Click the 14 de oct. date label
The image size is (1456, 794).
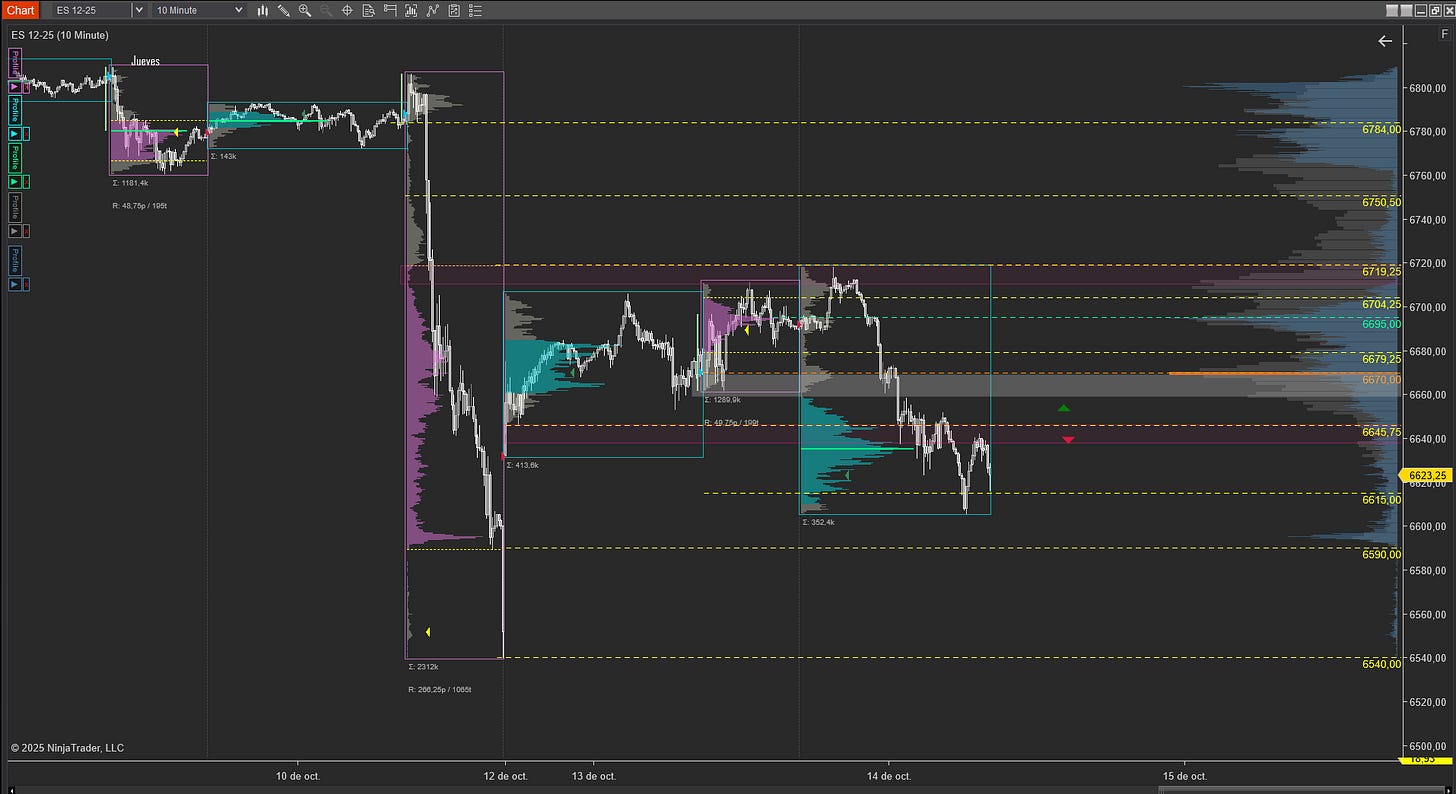889,776
